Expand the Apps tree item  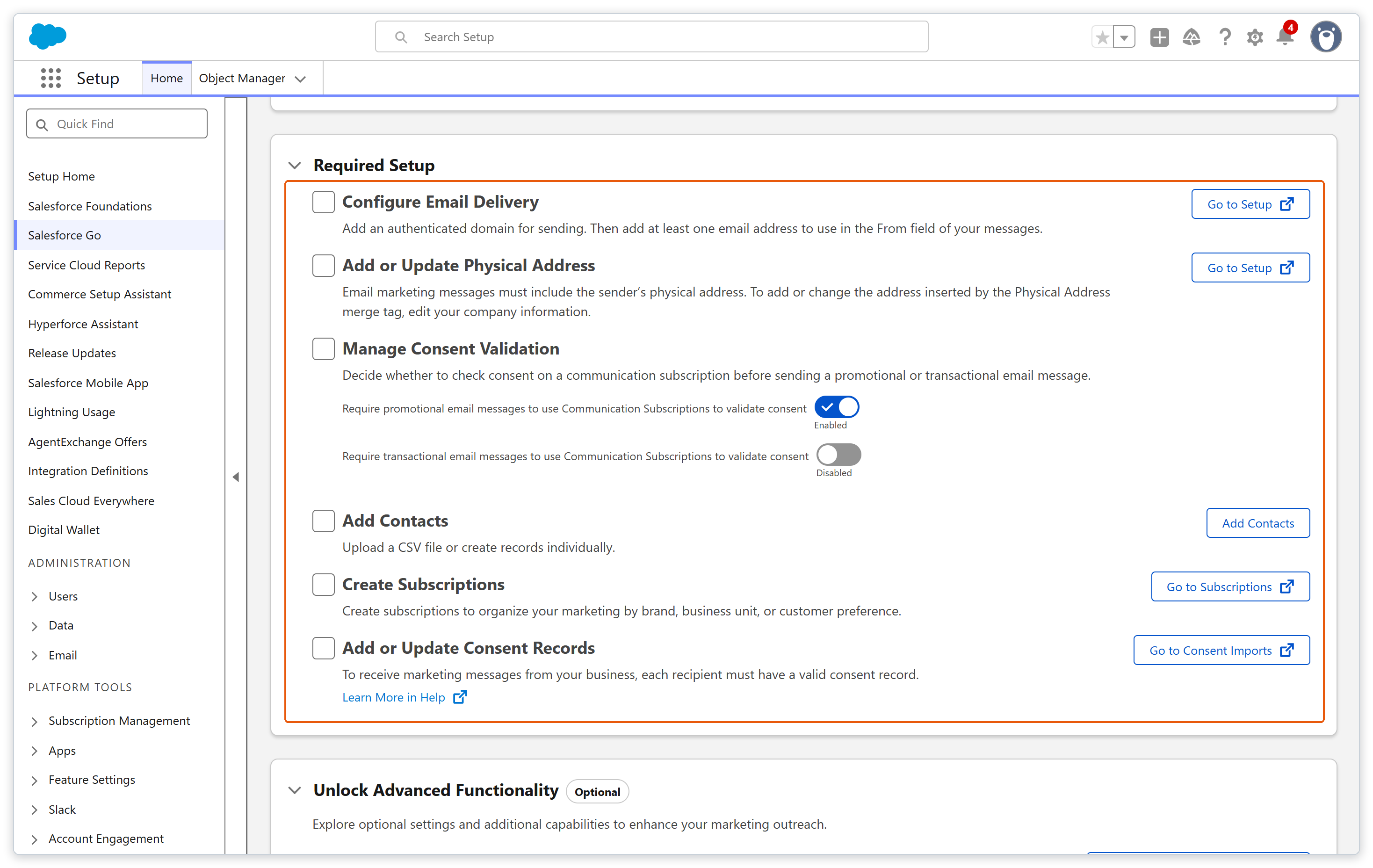pos(34,751)
